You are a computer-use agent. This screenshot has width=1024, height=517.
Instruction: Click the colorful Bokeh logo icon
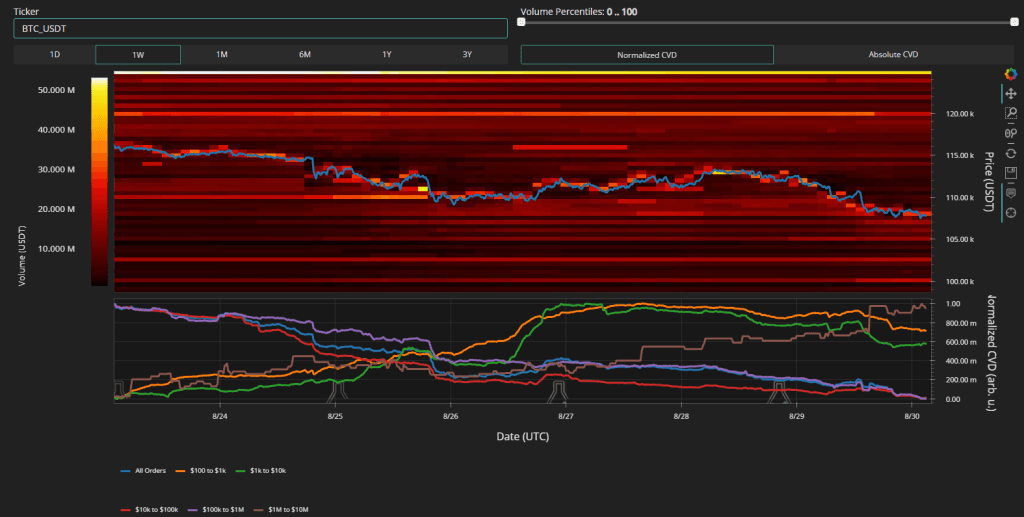click(x=1010, y=73)
